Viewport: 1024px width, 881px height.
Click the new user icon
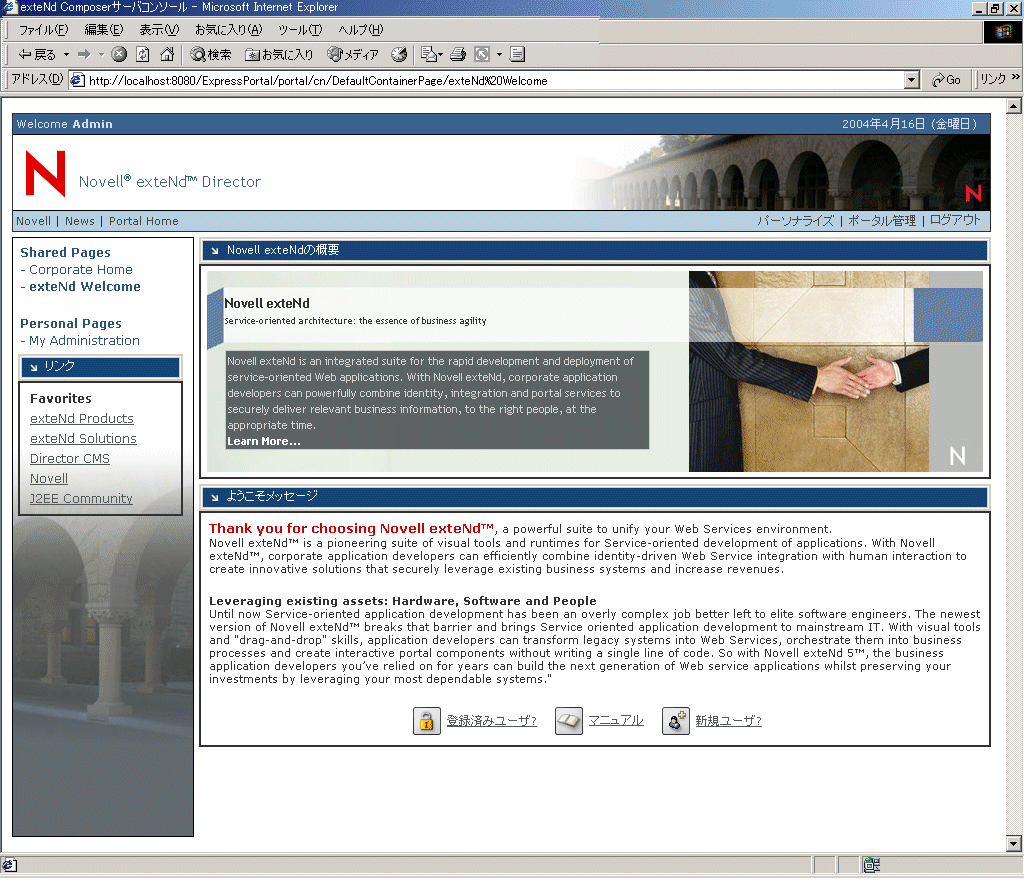coord(676,721)
